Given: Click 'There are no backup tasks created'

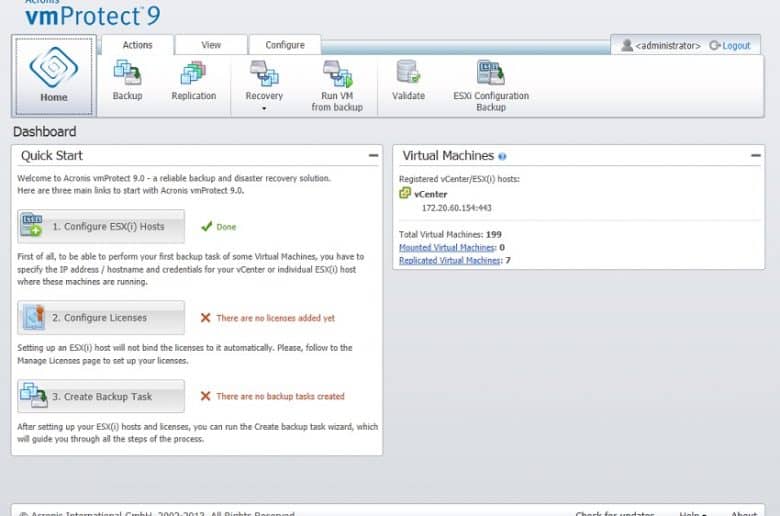Looking at the screenshot, I should point(280,397).
